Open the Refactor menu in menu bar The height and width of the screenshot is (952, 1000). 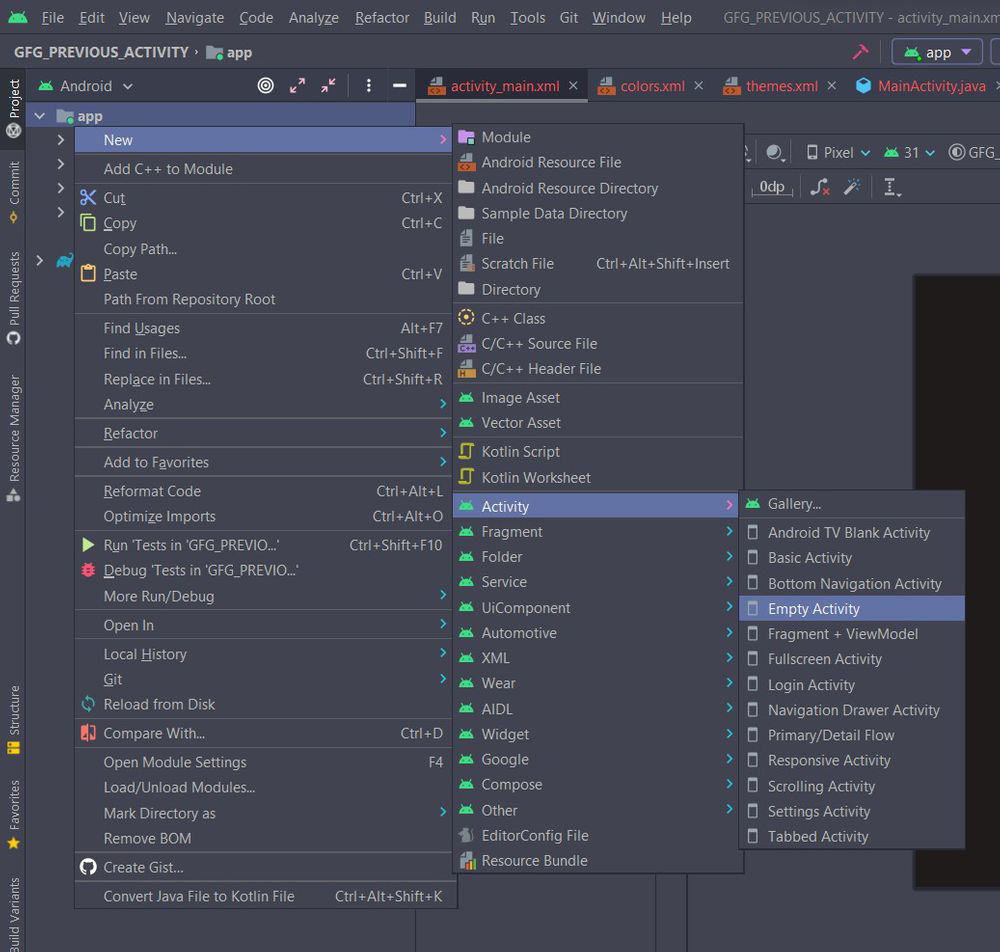[x=382, y=17]
